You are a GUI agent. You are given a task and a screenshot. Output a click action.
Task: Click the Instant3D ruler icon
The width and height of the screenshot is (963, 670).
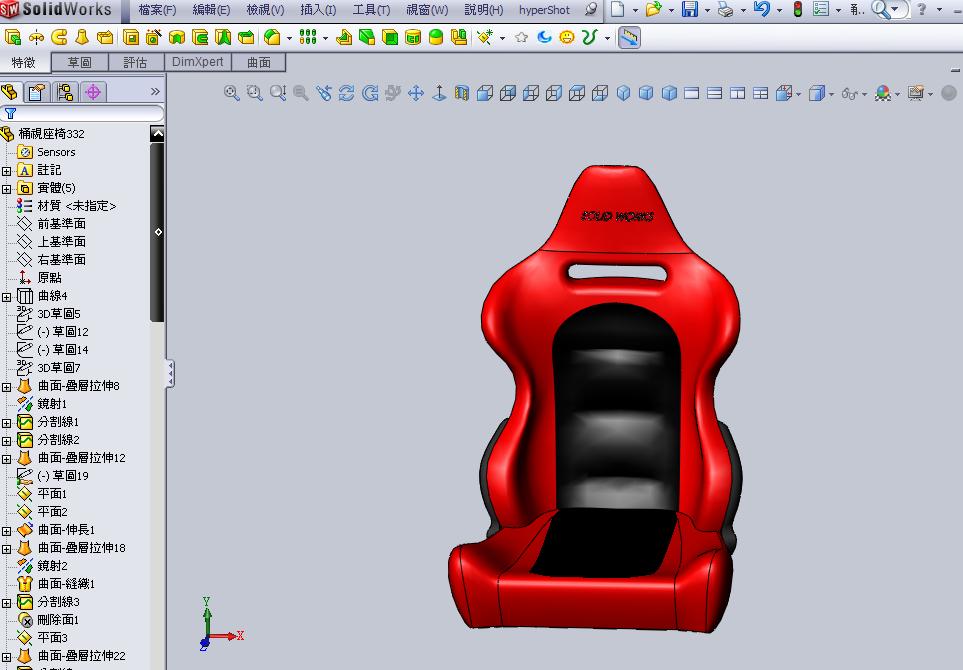tap(629, 37)
